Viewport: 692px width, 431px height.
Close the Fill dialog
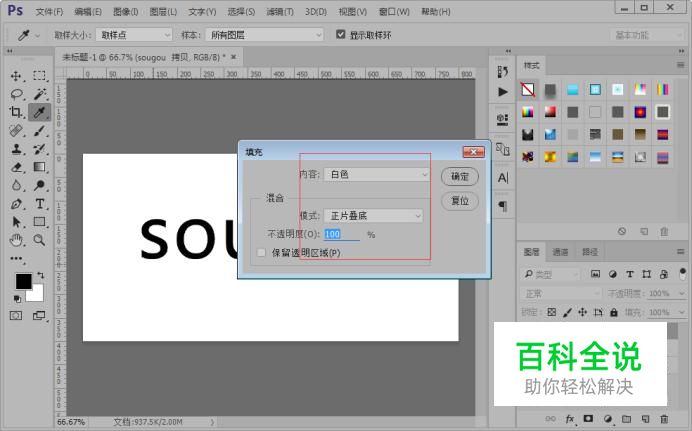tap(473, 152)
